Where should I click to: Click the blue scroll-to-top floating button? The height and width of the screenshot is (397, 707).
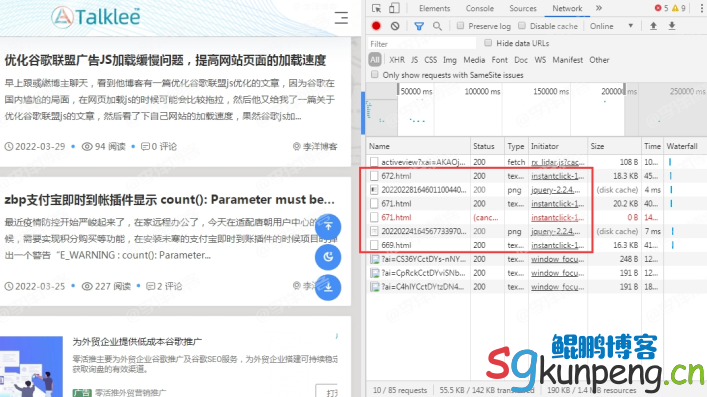(x=328, y=226)
